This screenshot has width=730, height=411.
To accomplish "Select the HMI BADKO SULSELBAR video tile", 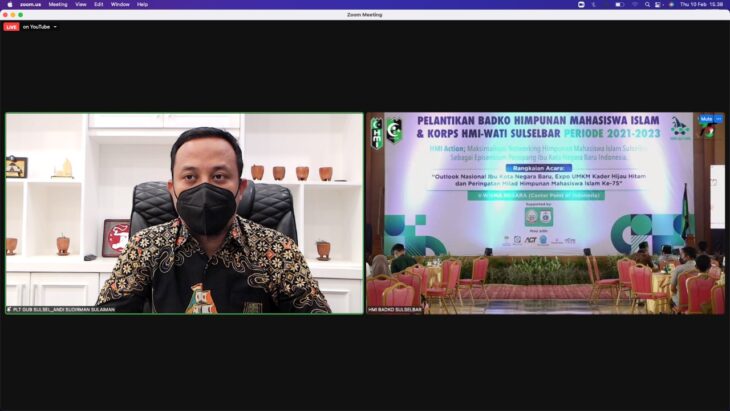I will click(x=545, y=213).
